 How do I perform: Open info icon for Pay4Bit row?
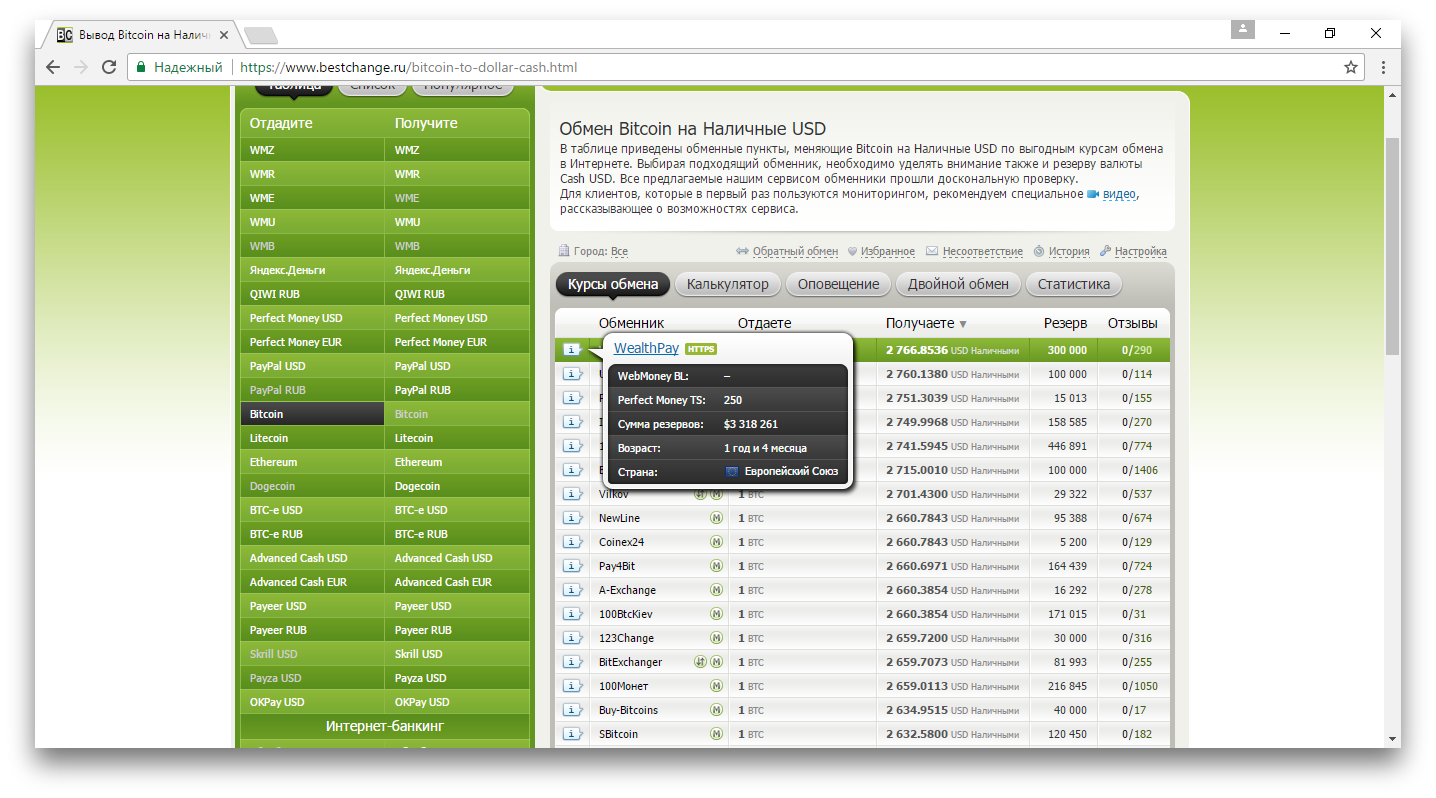tap(572, 566)
